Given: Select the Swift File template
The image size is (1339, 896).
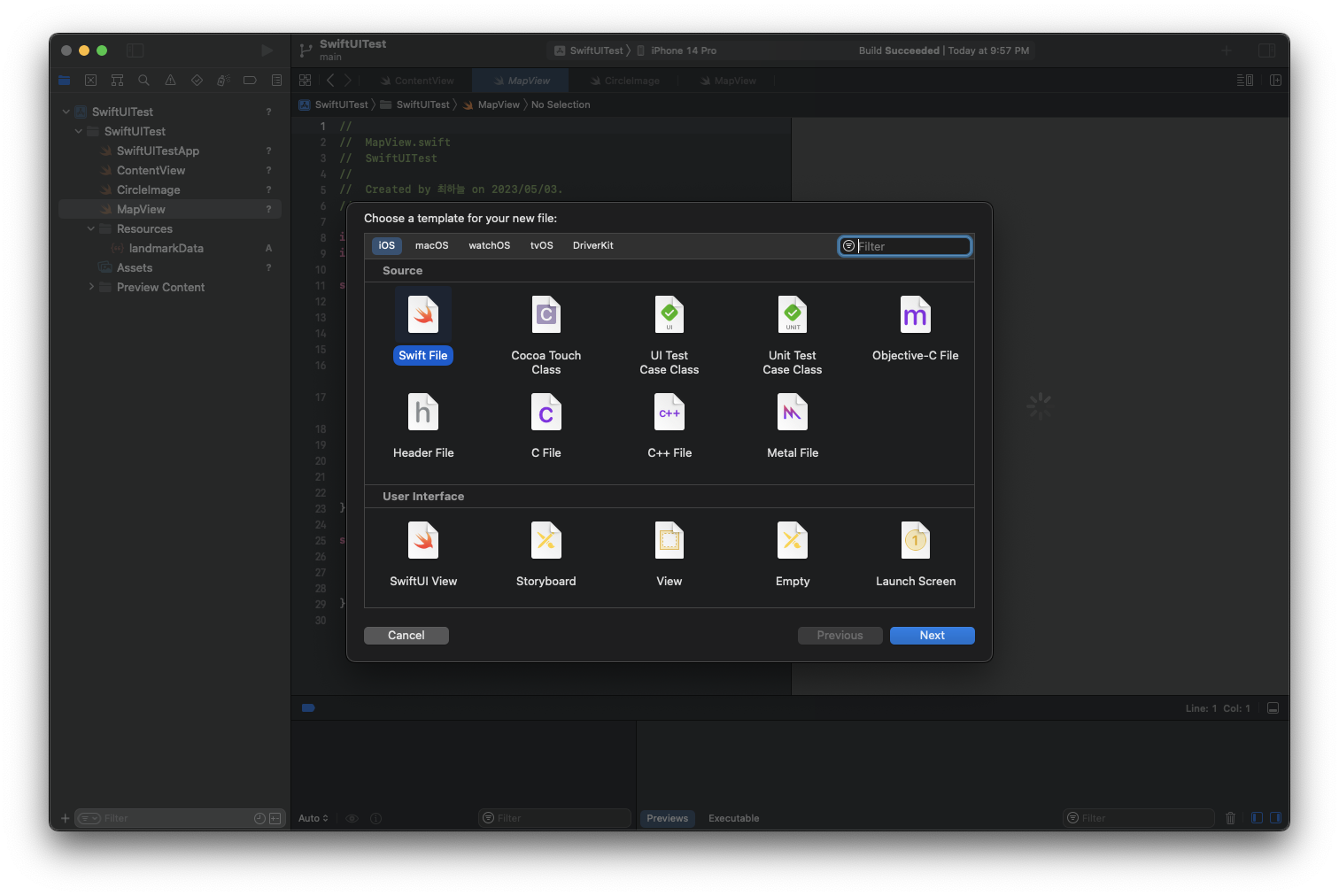Looking at the screenshot, I should tap(423, 327).
